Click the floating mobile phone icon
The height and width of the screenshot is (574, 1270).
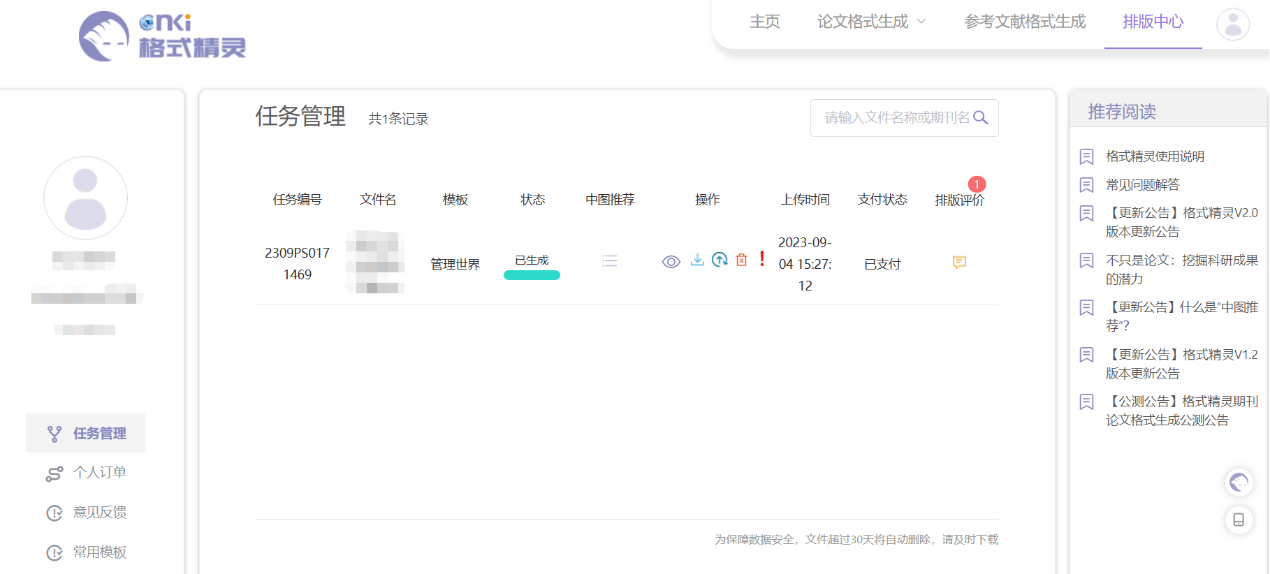click(1239, 520)
